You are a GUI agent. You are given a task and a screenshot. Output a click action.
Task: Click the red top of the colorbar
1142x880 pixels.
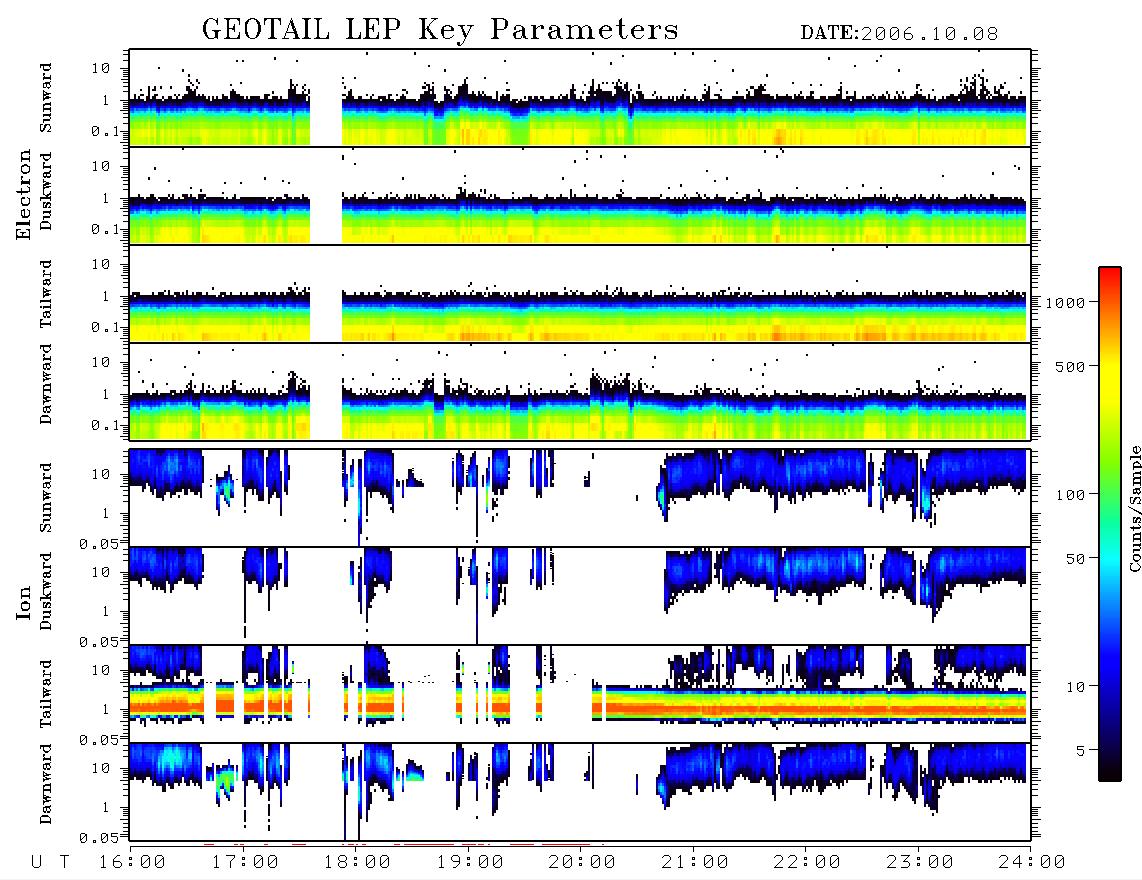1110,277
